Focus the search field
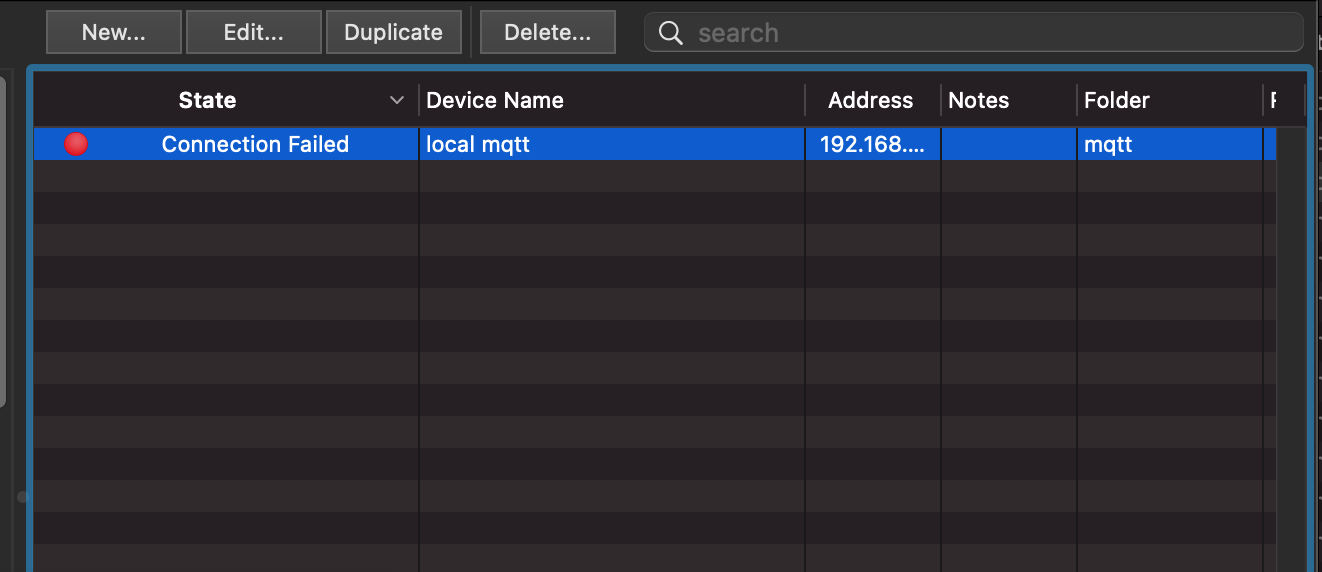The image size is (1322, 572). click(x=974, y=33)
